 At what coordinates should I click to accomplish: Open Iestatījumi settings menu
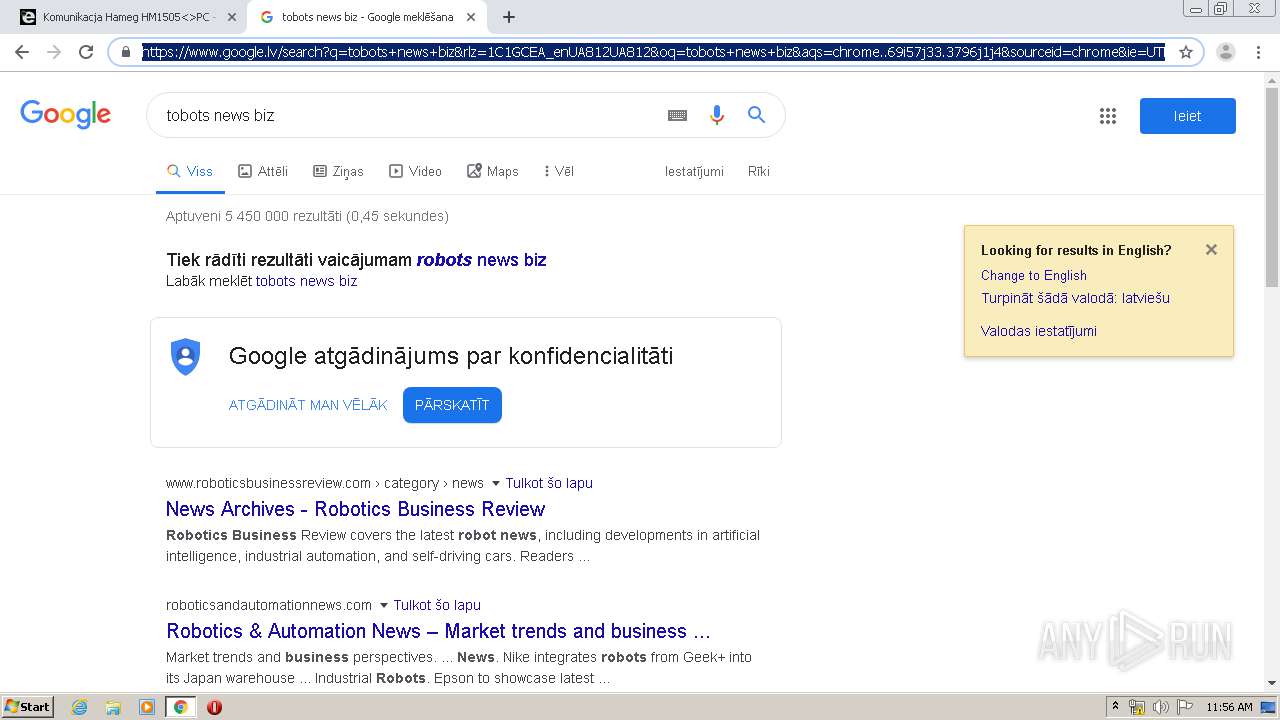click(694, 171)
